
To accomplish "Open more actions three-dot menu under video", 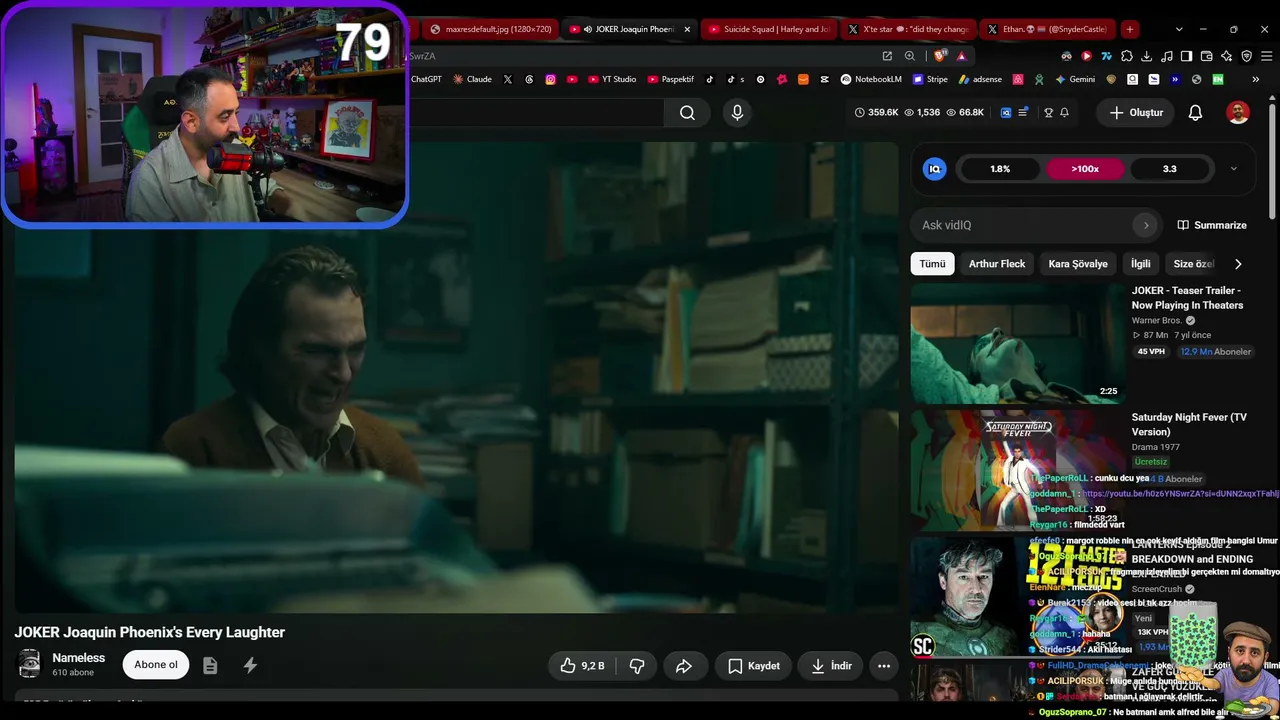I will [884, 666].
